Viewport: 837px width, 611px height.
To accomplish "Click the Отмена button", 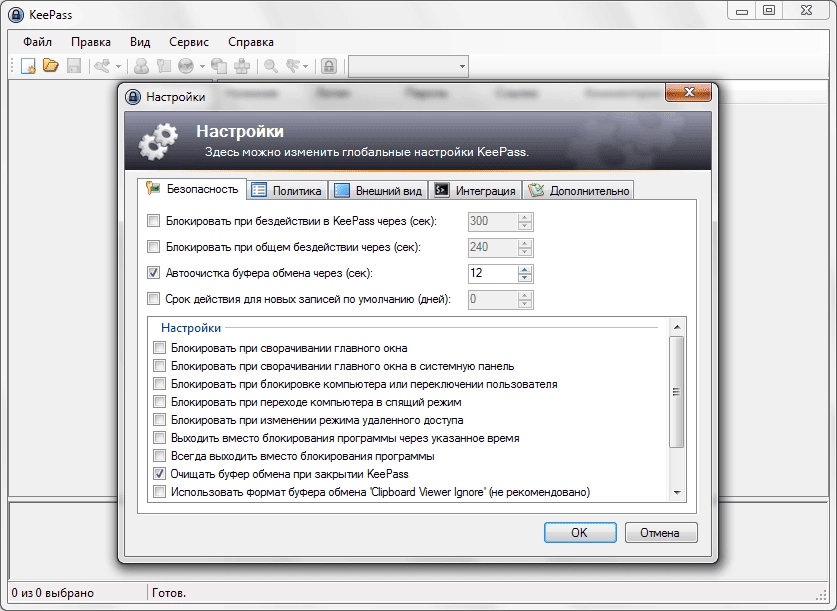I will (661, 533).
